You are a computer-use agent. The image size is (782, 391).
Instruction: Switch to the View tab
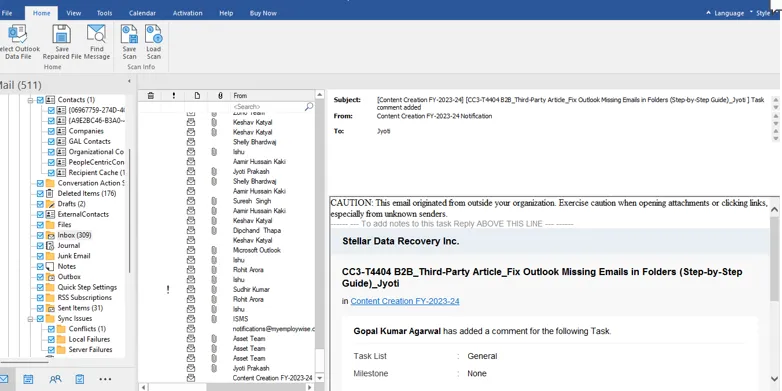(x=74, y=13)
